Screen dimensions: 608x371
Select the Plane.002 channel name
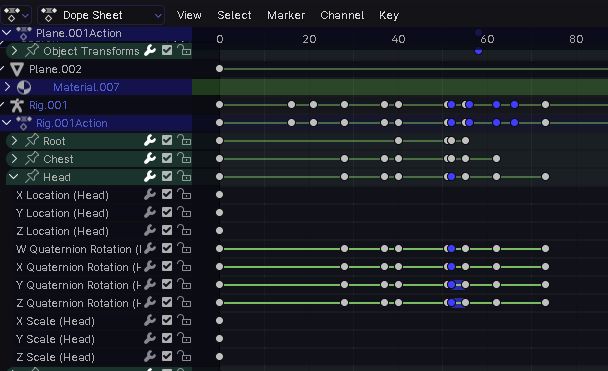pyautogui.click(x=55, y=69)
